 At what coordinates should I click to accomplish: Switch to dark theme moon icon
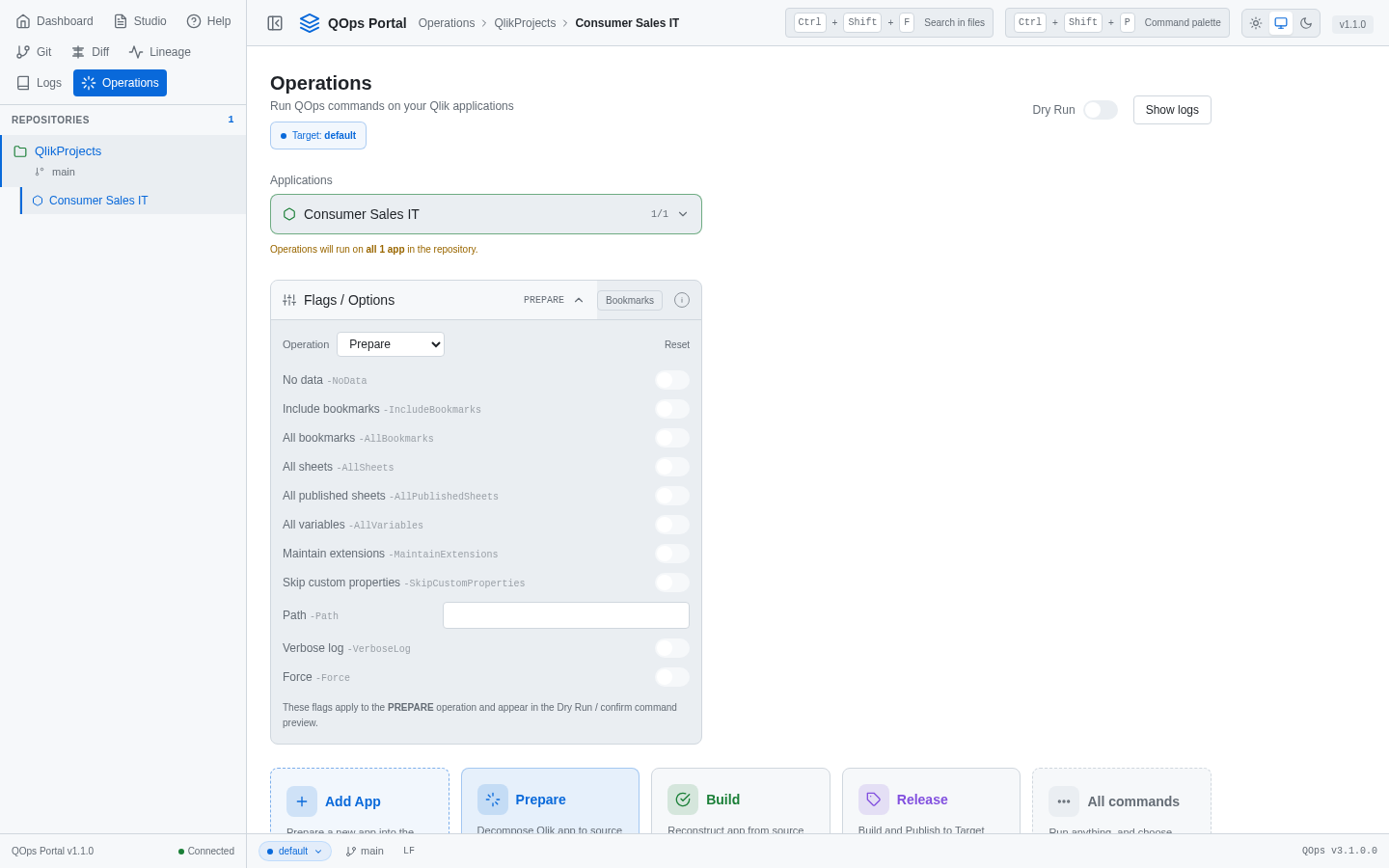[x=1306, y=23]
